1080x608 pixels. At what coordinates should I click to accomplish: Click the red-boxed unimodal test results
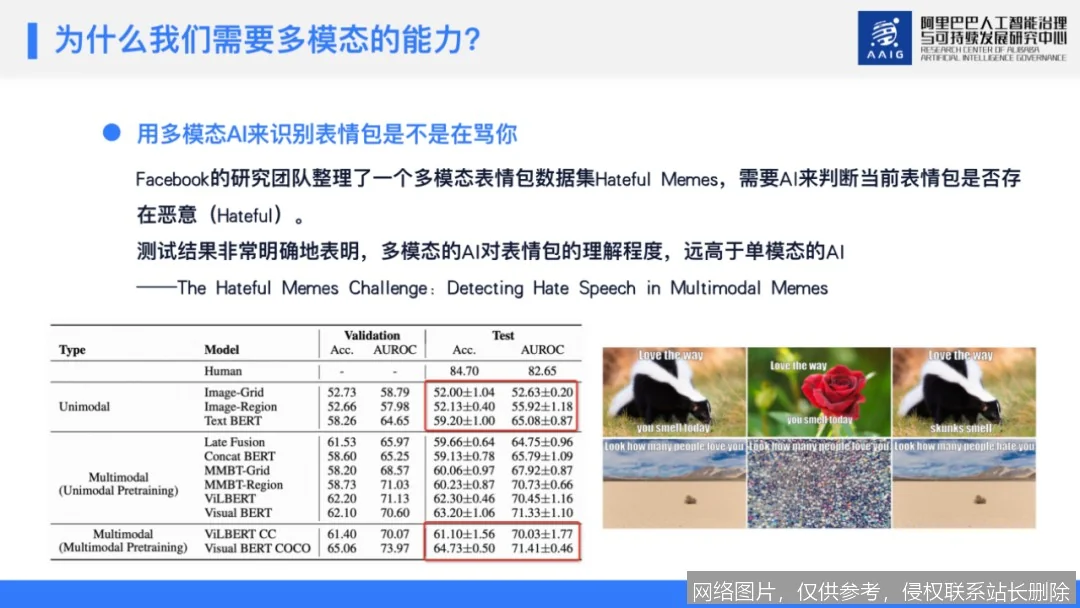coord(501,406)
